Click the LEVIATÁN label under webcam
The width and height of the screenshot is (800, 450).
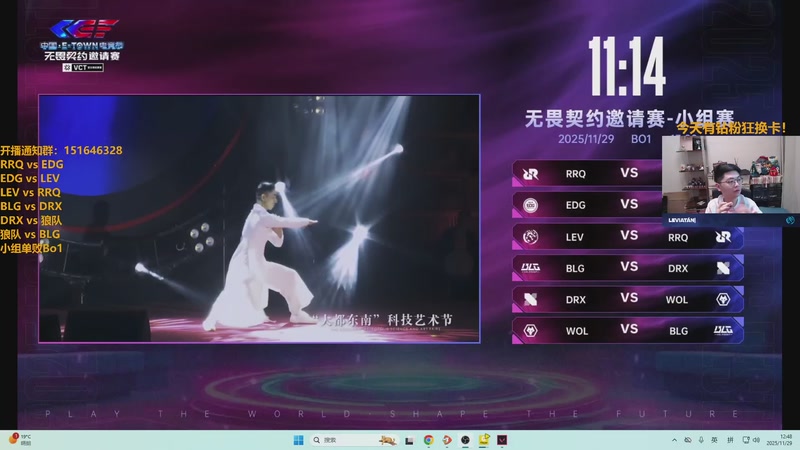[x=682, y=220]
